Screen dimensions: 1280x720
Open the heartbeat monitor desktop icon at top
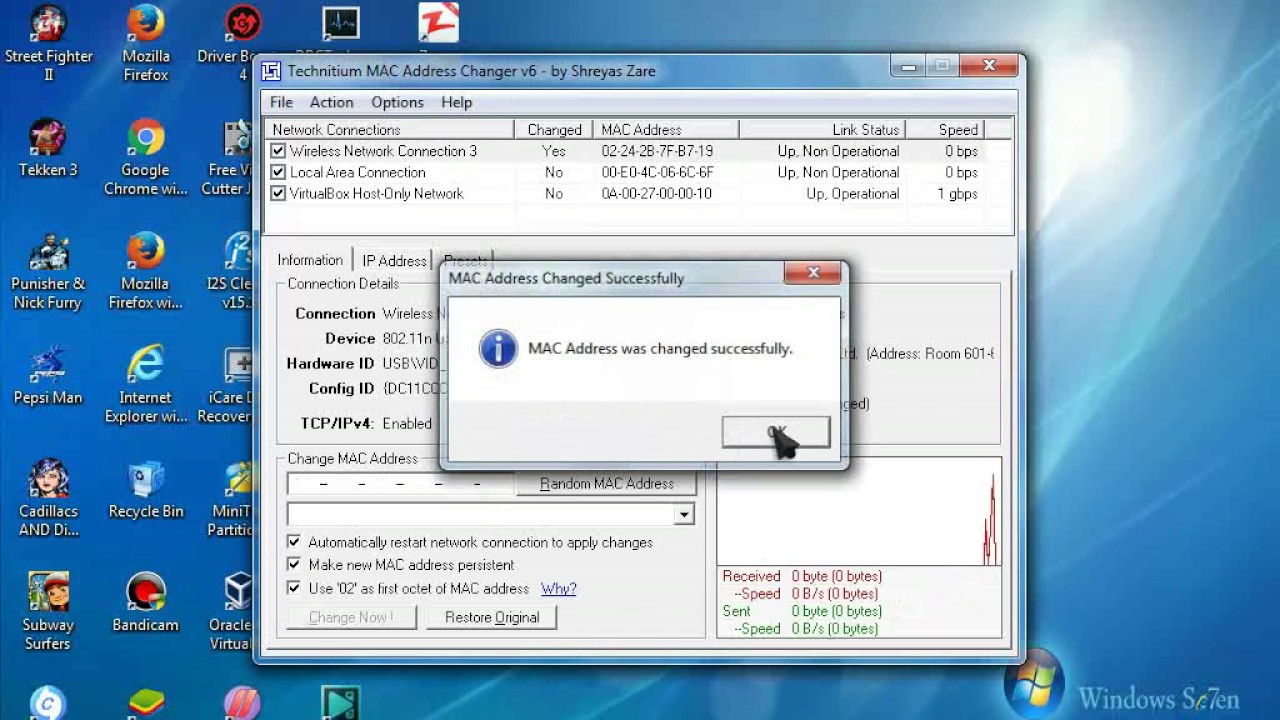[x=341, y=25]
